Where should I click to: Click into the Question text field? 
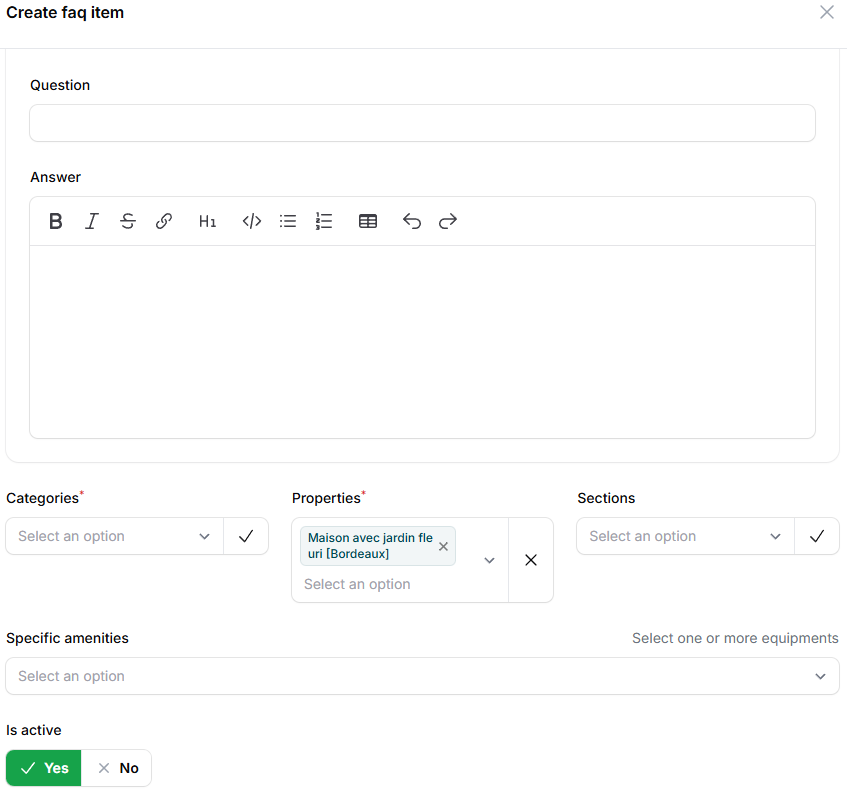click(422, 123)
